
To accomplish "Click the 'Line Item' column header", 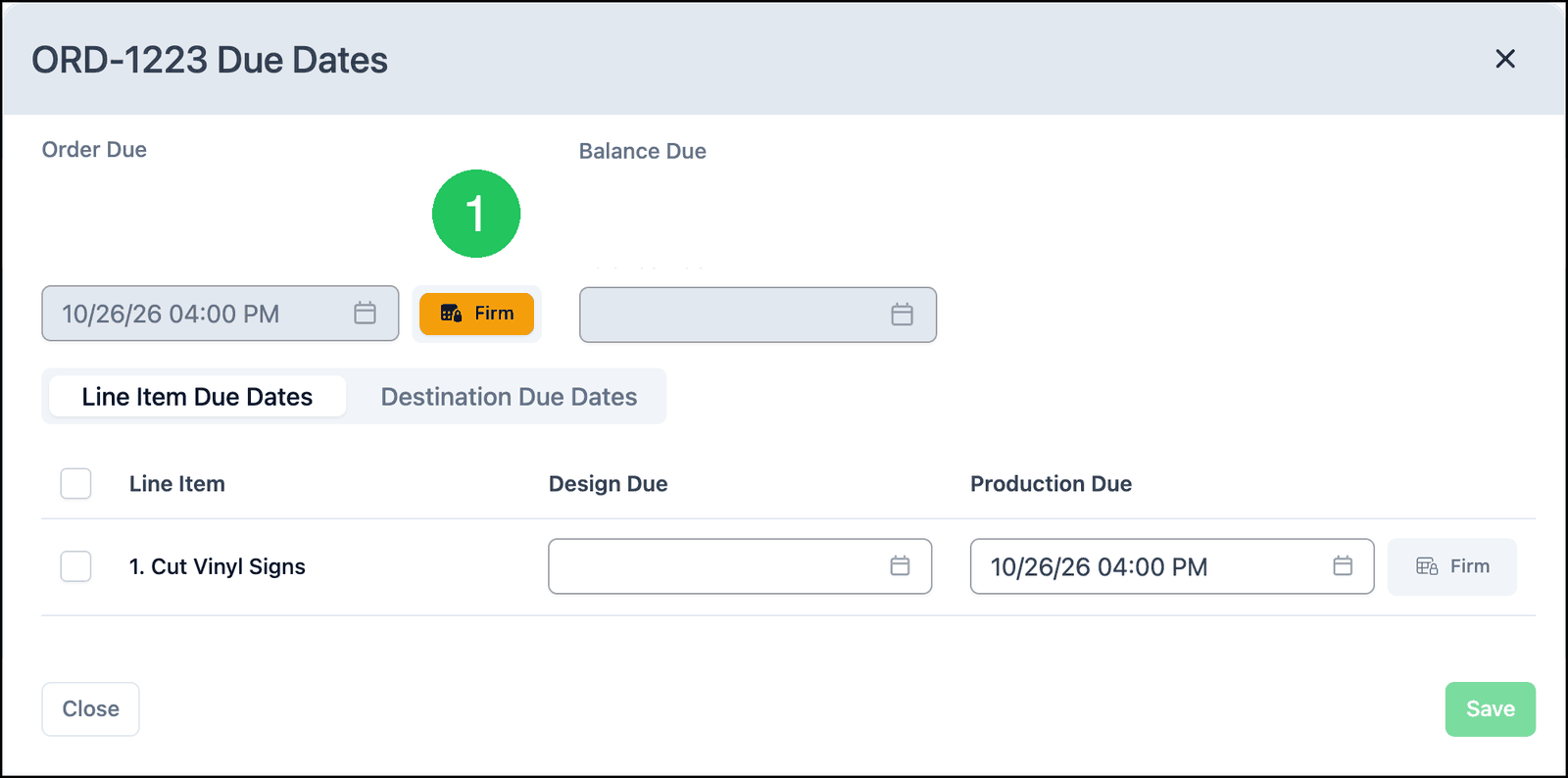I will (177, 484).
